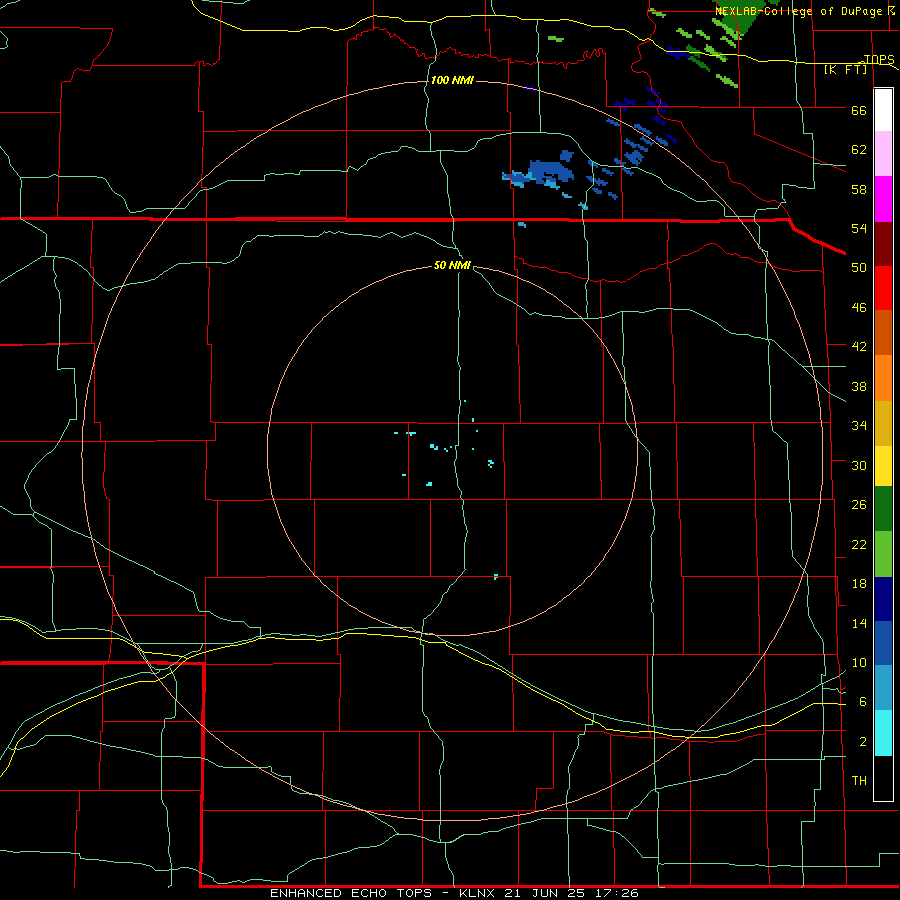
Task: Click the dark orange legend swatch
Action: pyautogui.click(x=883, y=332)
